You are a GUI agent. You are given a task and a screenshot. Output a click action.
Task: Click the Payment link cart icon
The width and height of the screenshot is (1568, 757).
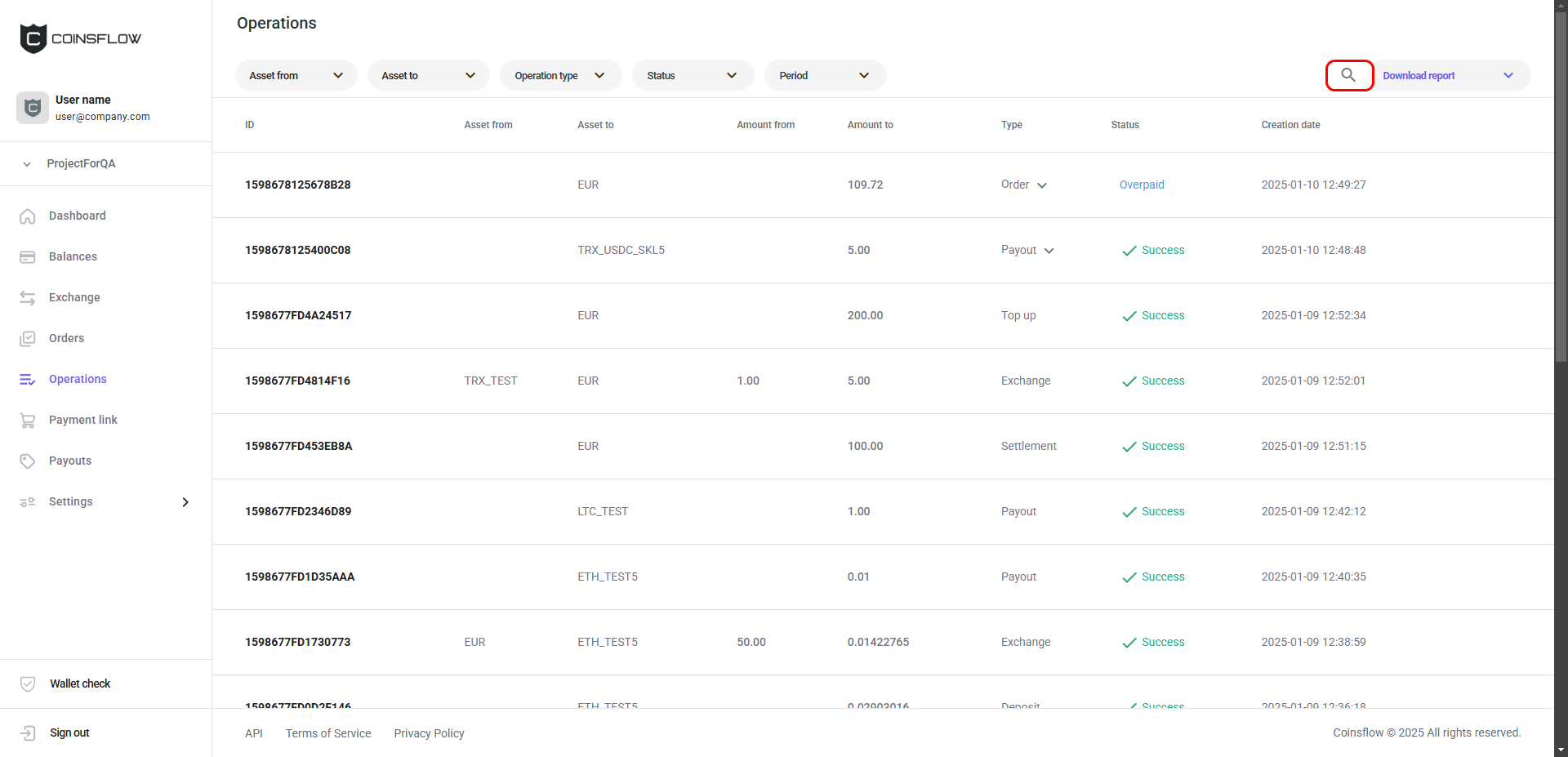tap(28, 421)
